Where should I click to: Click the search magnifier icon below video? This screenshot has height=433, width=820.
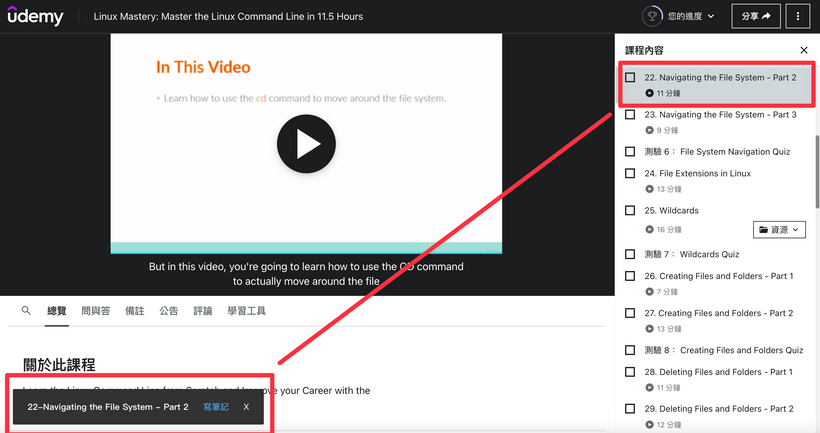[27, 311]
